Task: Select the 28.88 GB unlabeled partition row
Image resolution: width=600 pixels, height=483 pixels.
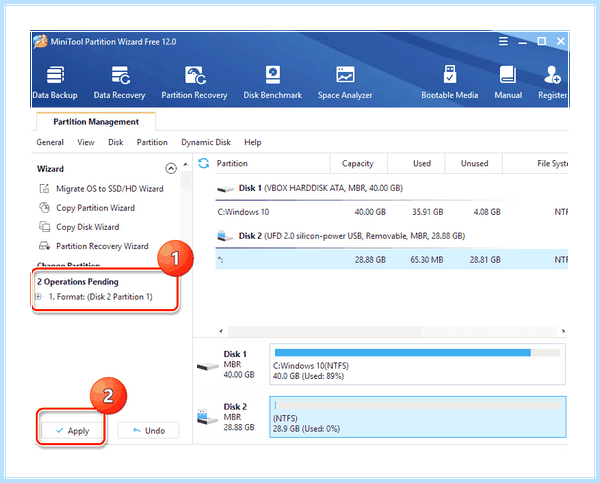Action: [391, 259]
